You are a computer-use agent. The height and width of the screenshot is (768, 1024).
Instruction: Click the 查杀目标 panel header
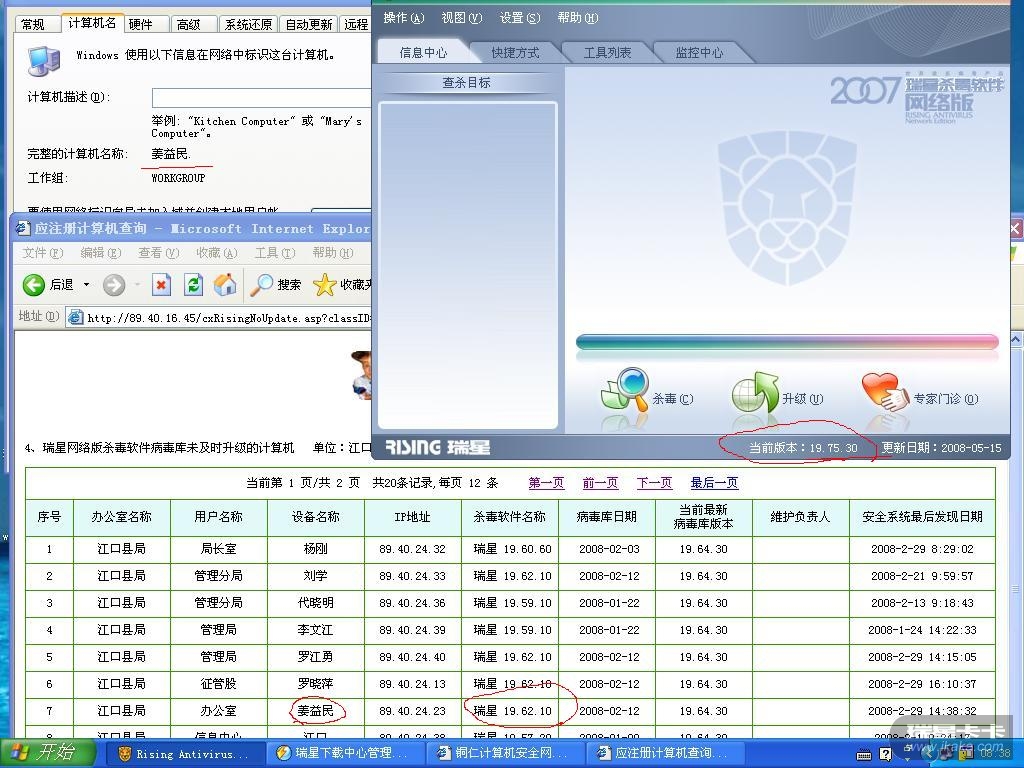tap(466, 83)
